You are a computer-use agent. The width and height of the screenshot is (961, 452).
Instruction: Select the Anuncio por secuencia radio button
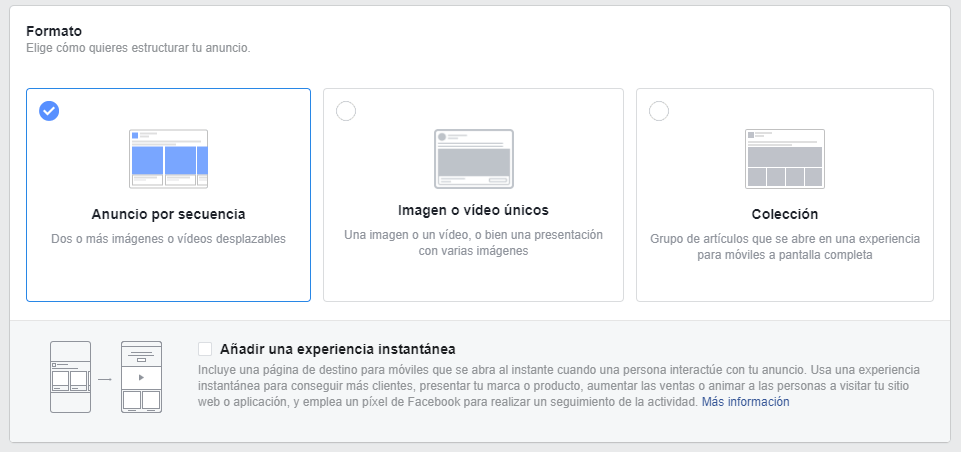(x=49, y=111)
